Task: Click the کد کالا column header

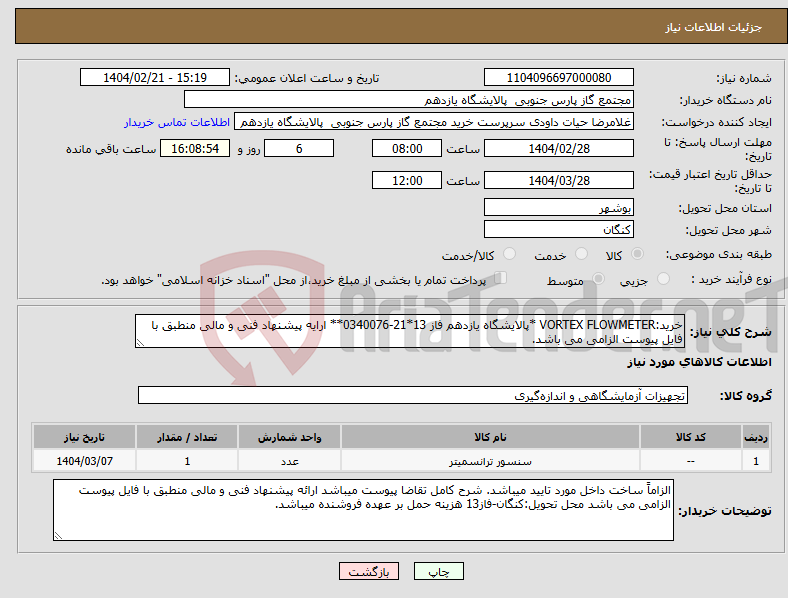Action: point(691,437)
